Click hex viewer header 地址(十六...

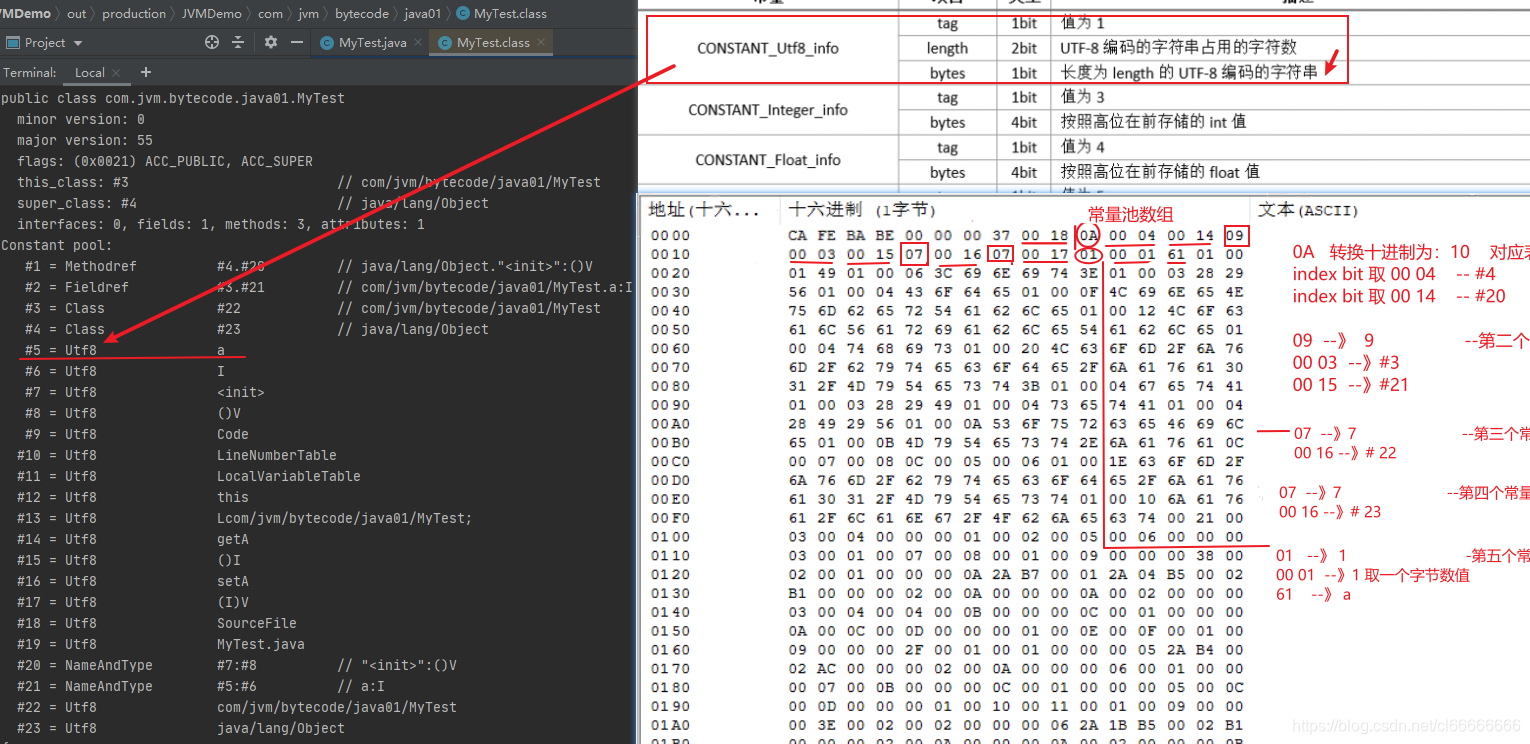(703, 209)
